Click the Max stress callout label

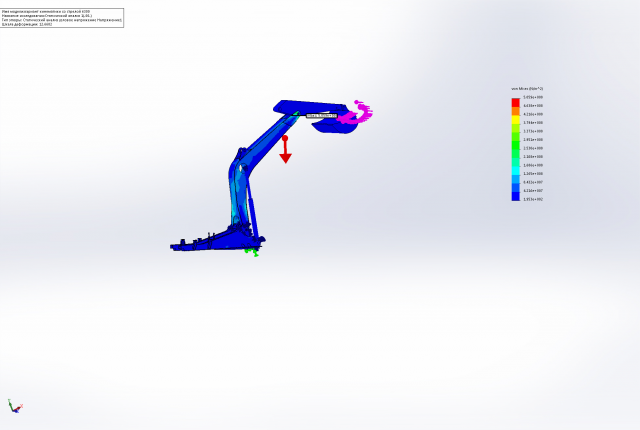pos(322,116)
